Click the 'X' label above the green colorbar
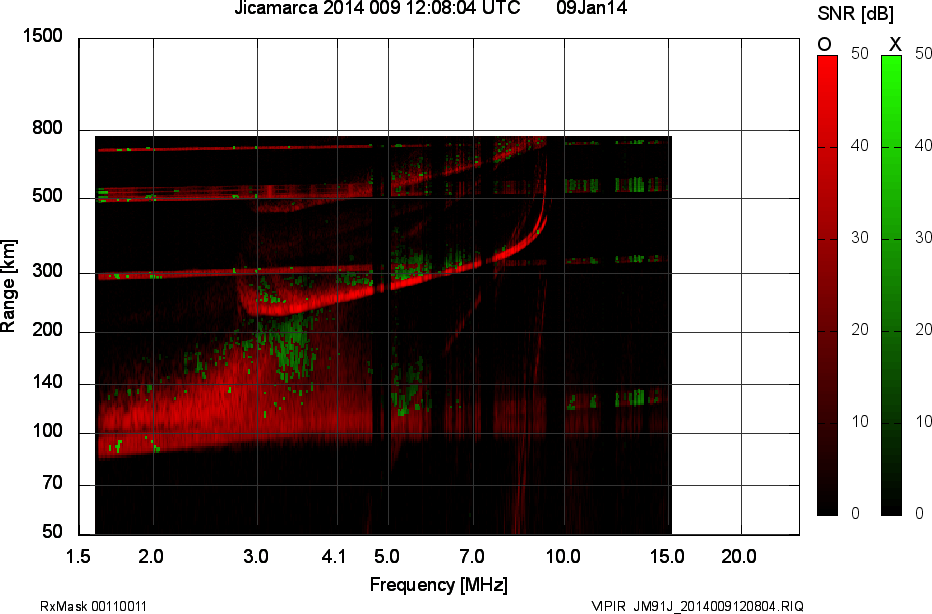The height and width of the screenshot is (614, 932). [x=895, y=45]
